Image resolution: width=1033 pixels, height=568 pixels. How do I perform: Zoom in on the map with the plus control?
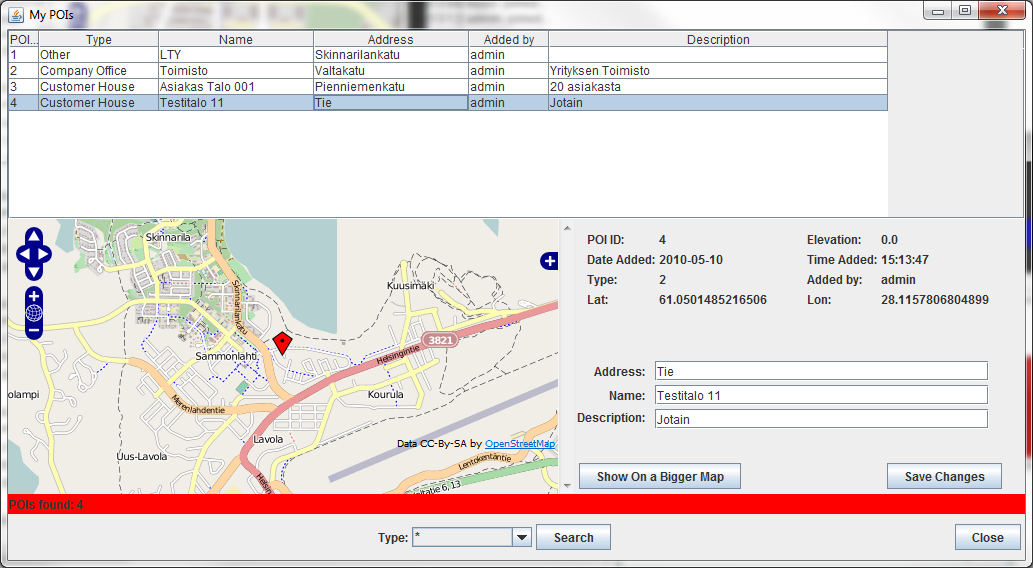point(34,297)
